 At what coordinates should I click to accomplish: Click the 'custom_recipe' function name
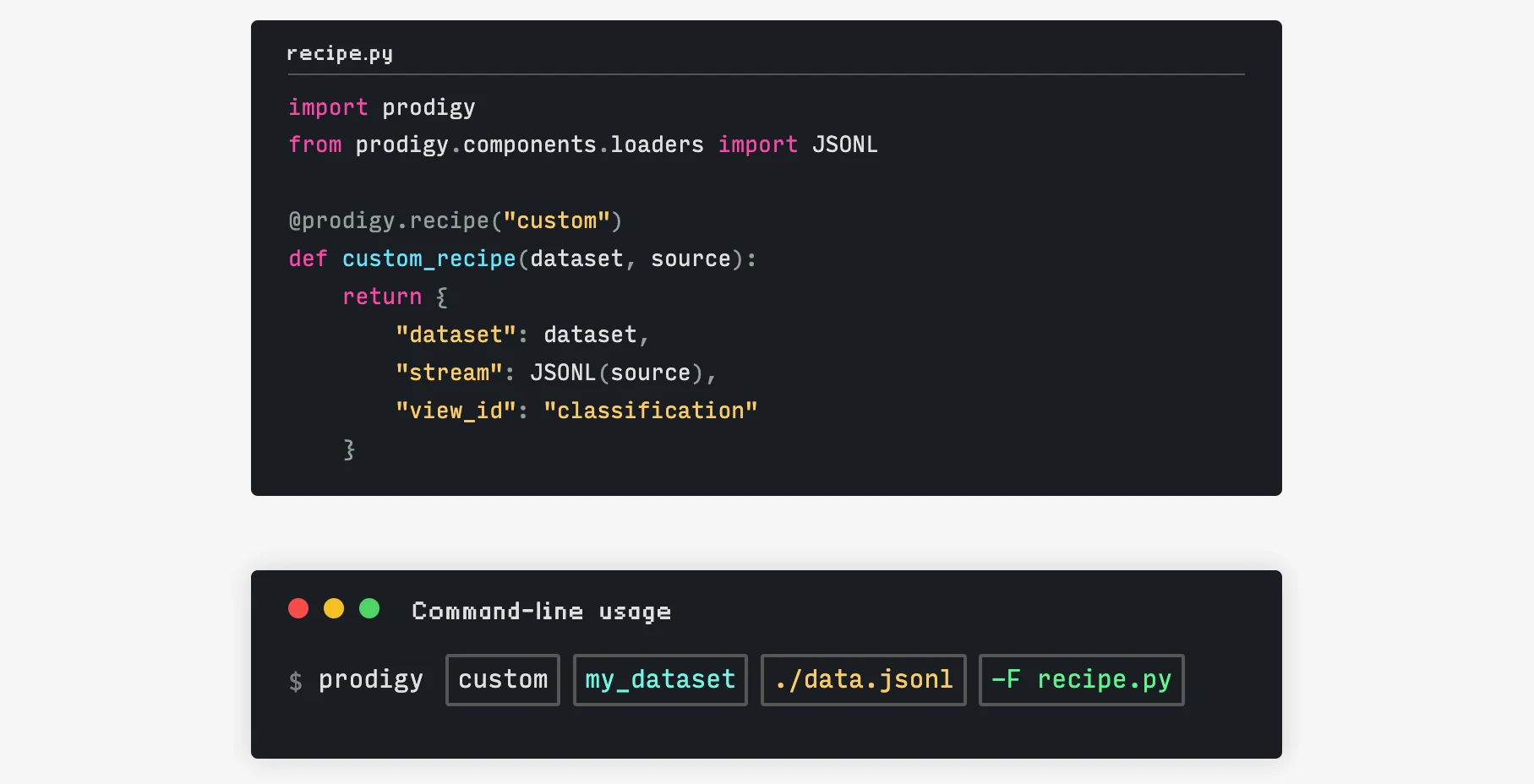tap(429, 259)
